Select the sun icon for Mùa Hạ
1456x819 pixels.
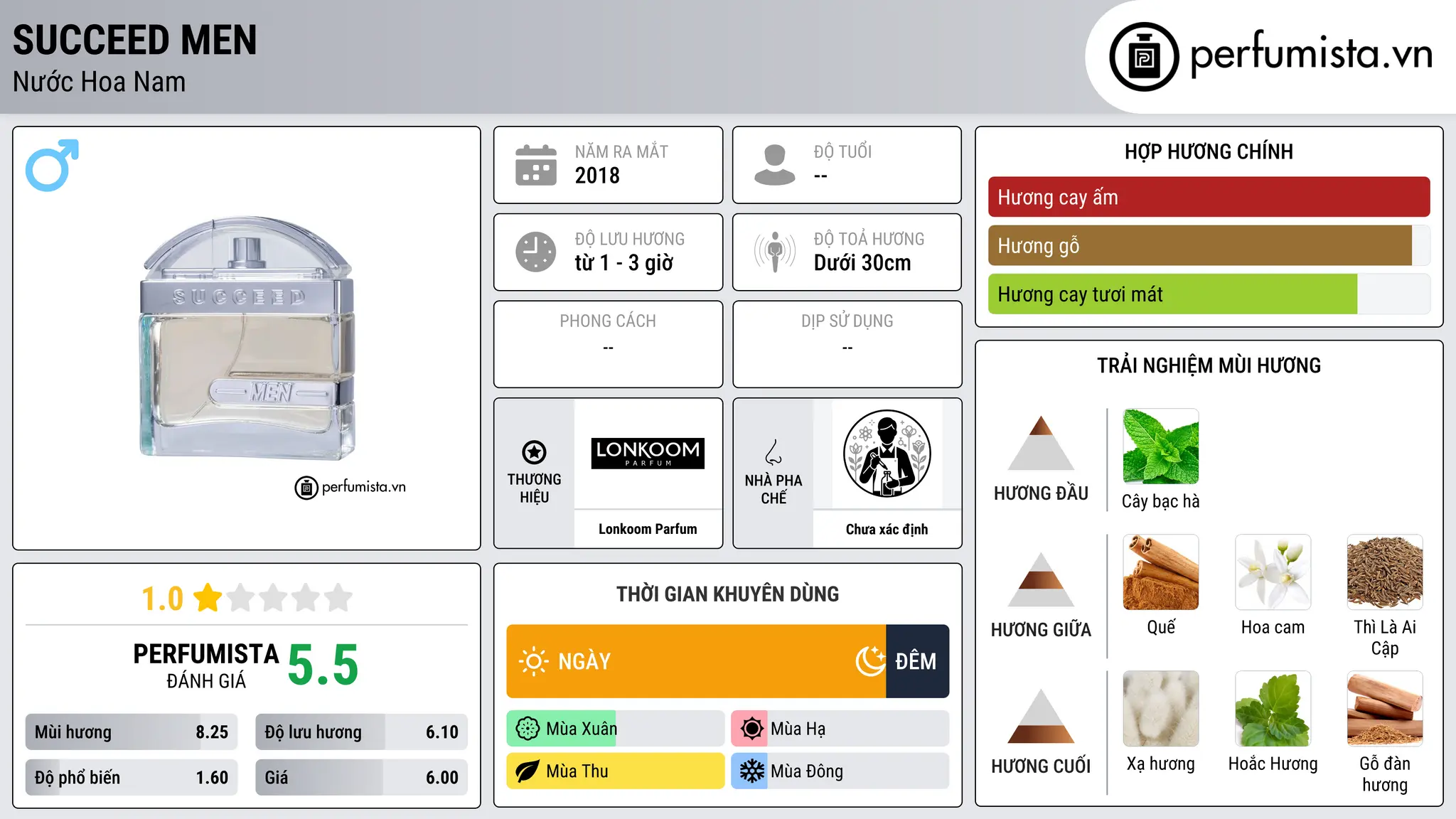751,729
